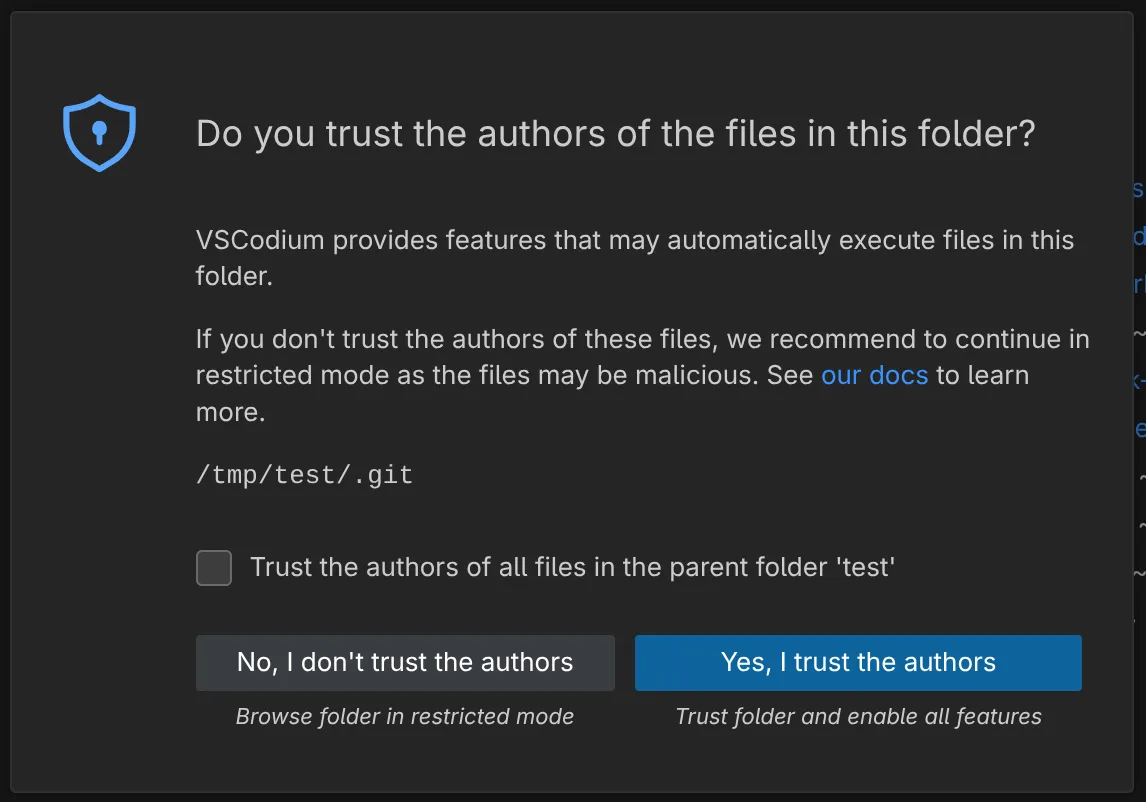
Task: Select the keyhole inside the shield icon
Action: coord(99,128)
